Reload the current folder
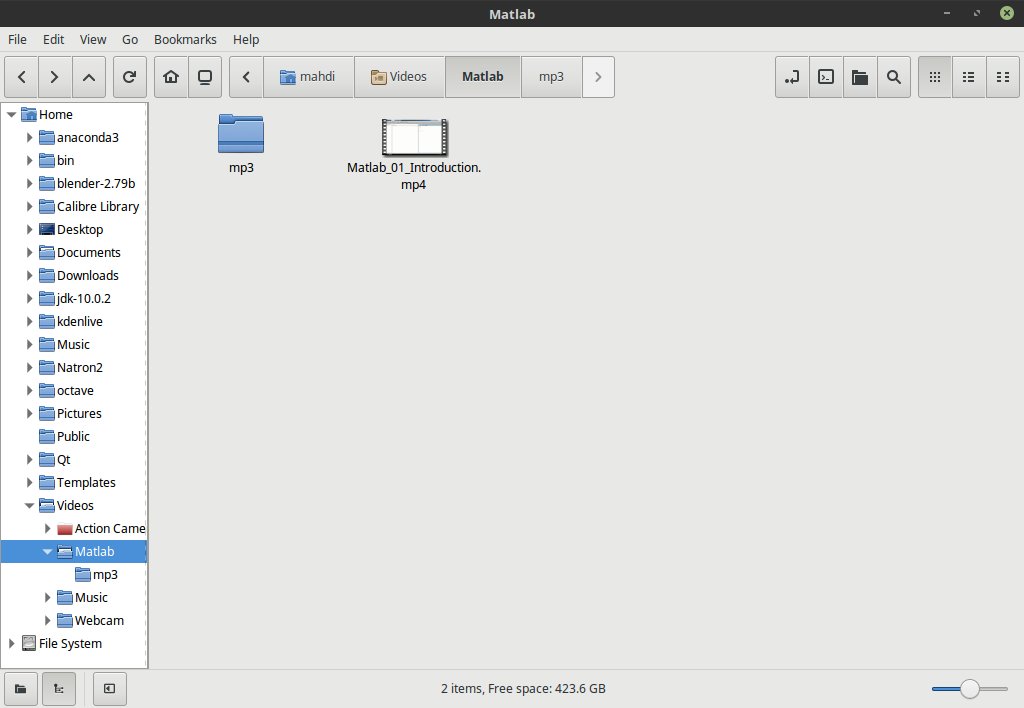This screenshot has height=708, width=1024. pos(129,77)
